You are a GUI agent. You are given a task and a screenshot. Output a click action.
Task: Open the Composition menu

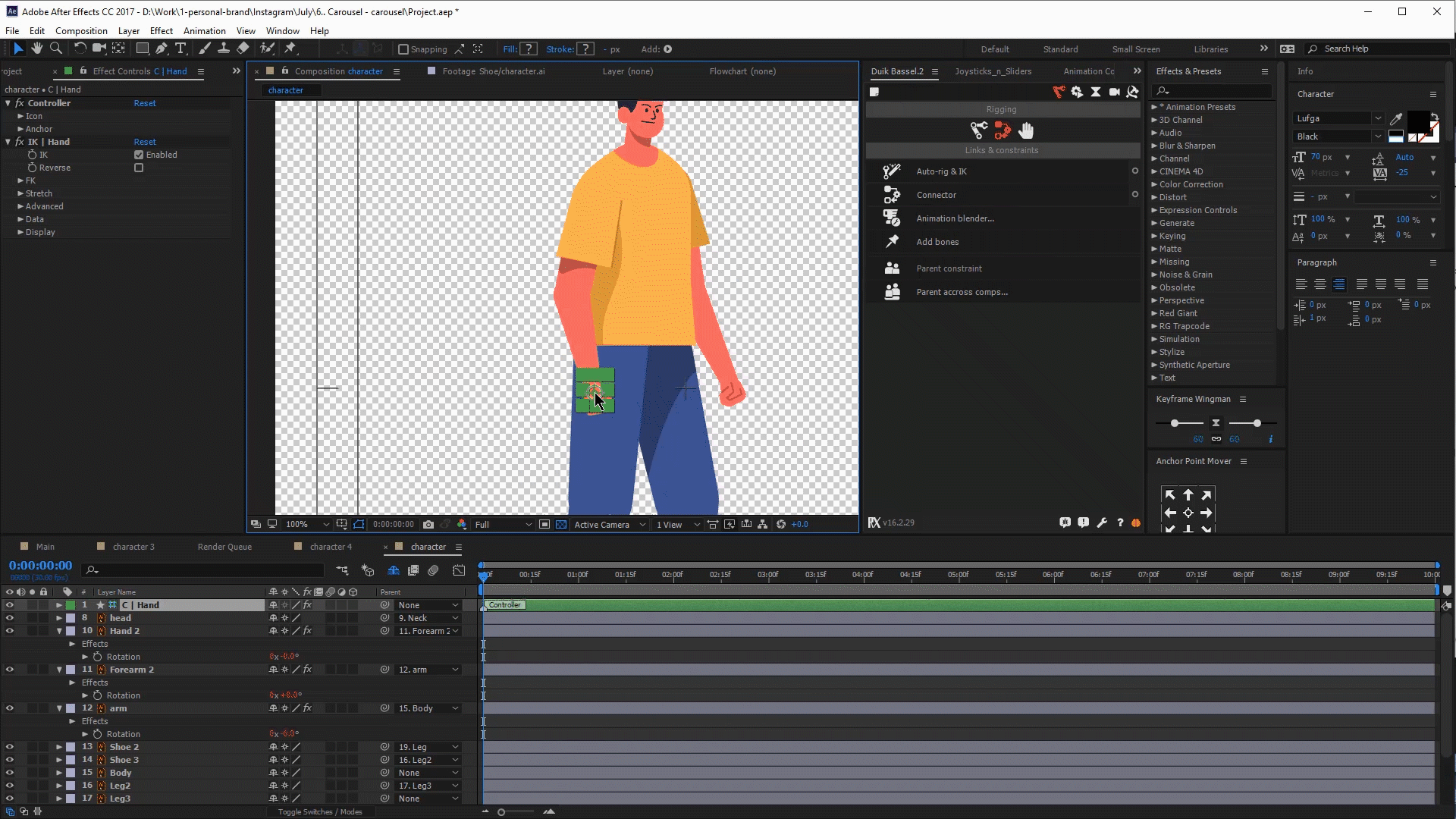coord(81,31)
